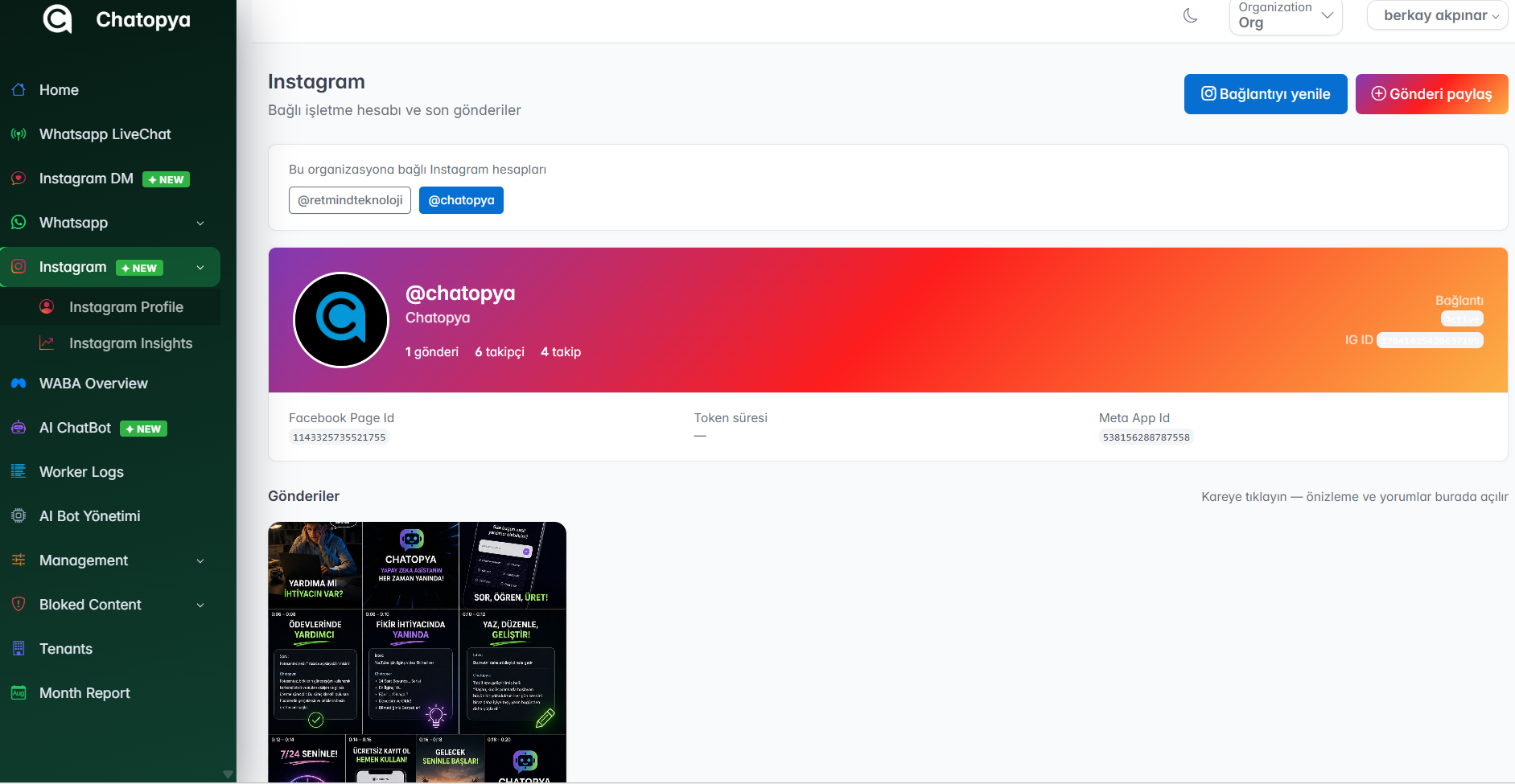Click the sidebar scroll down arrow

228,774
